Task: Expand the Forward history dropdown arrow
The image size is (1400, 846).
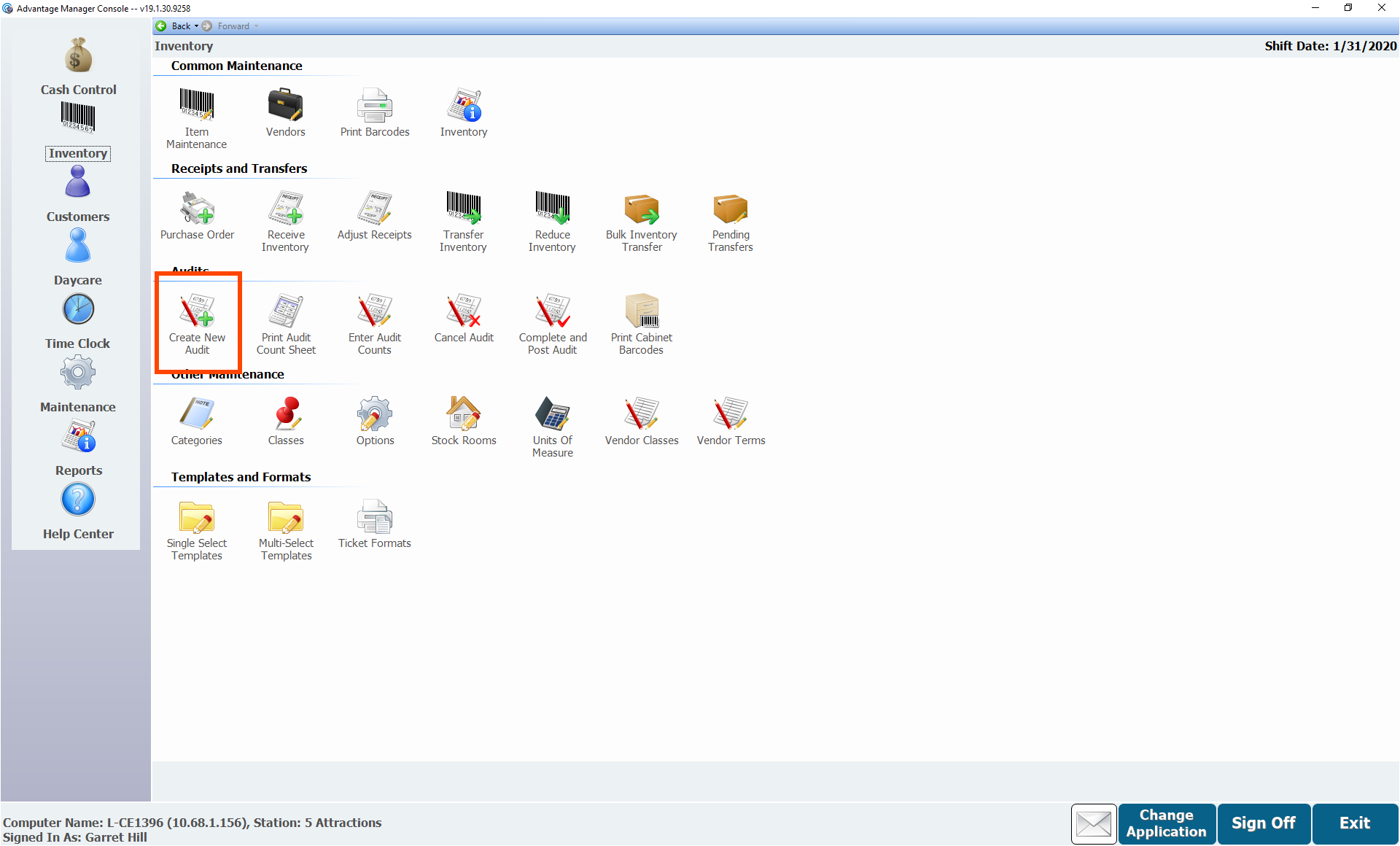Action: 257,26
